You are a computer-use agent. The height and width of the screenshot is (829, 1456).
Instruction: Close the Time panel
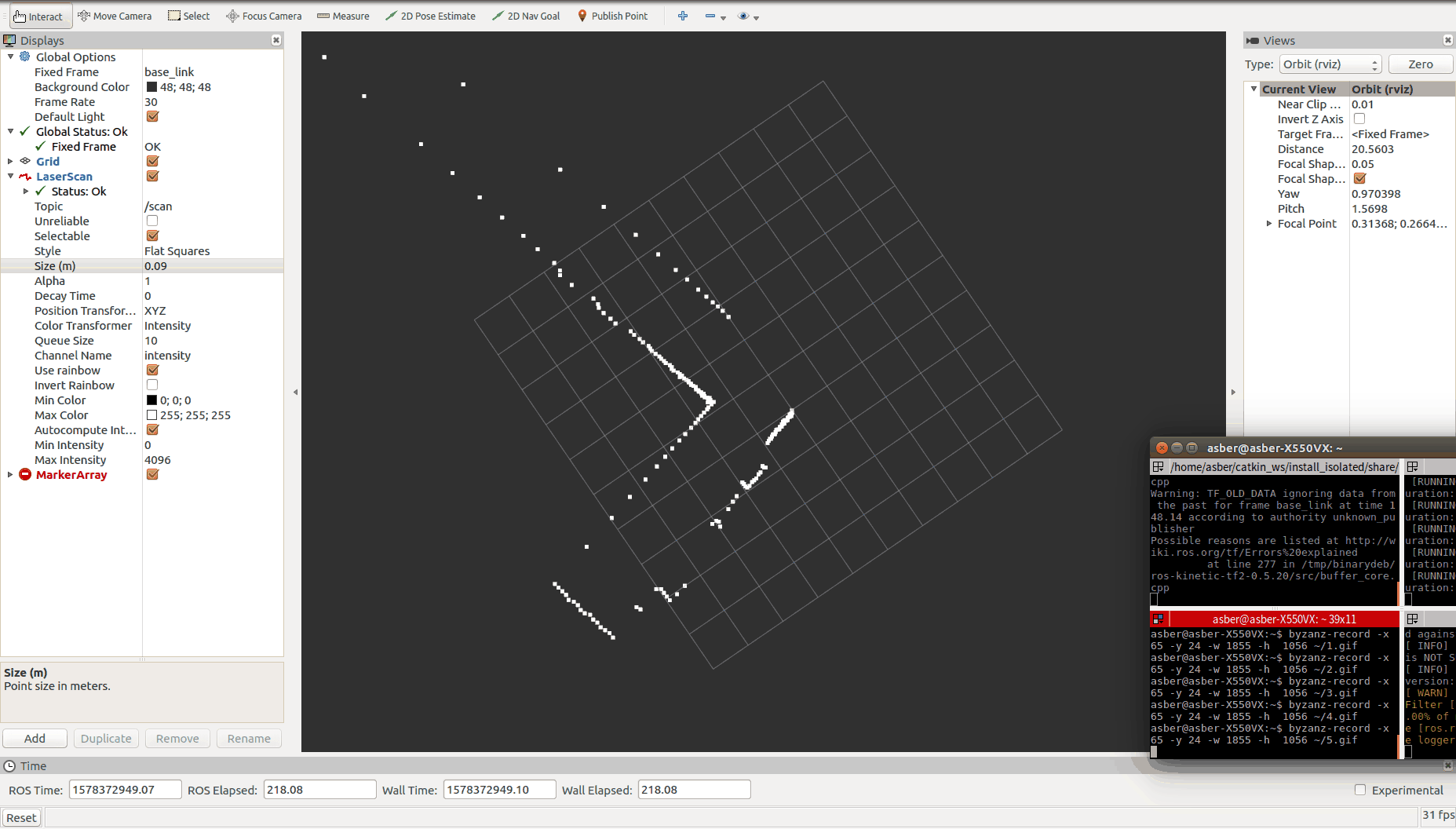pyautogui.click(x=1447, y=765)
